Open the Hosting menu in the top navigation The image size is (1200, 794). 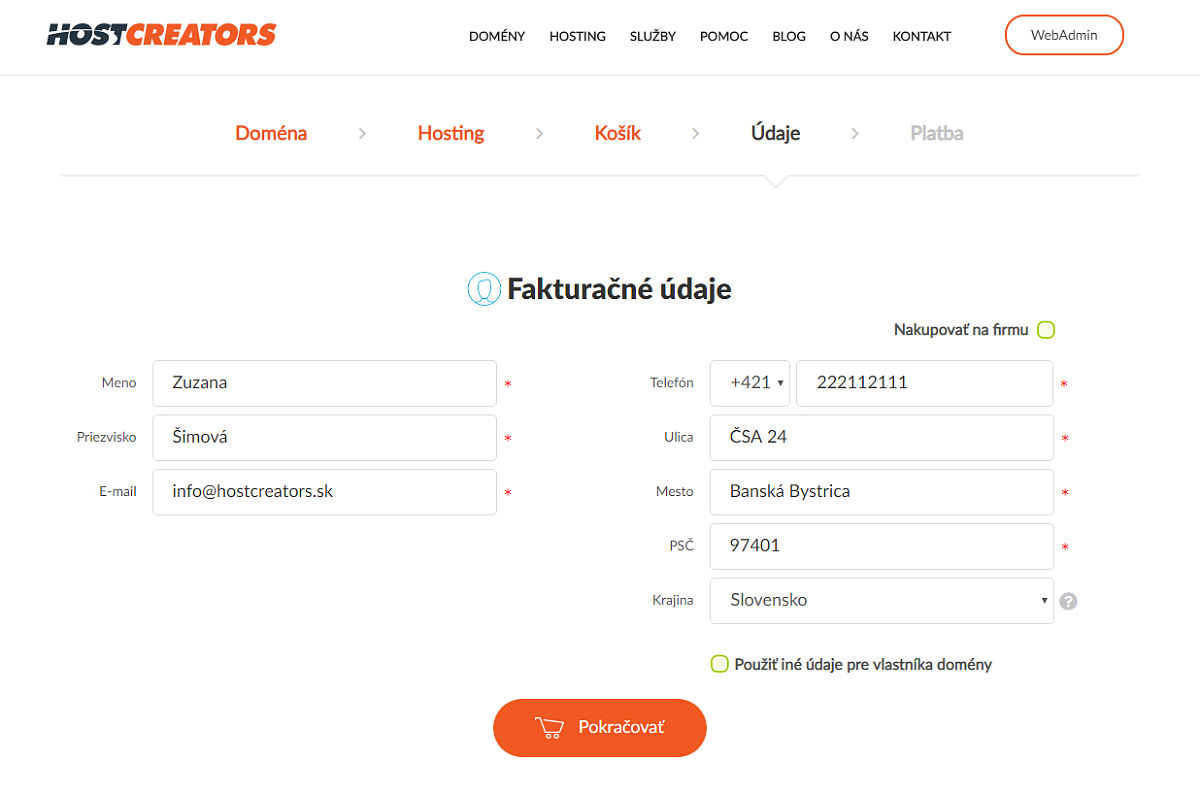coord(577,36)
